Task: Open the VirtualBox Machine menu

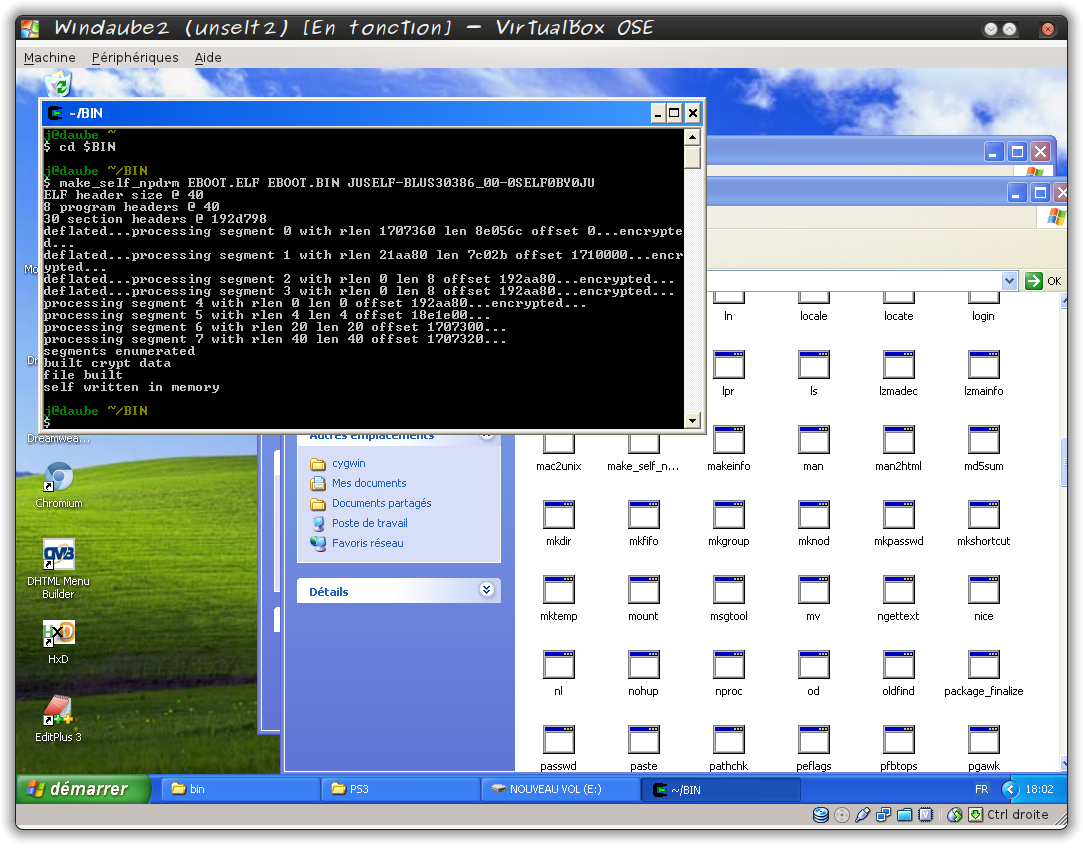Action: [x=50, y=57]
